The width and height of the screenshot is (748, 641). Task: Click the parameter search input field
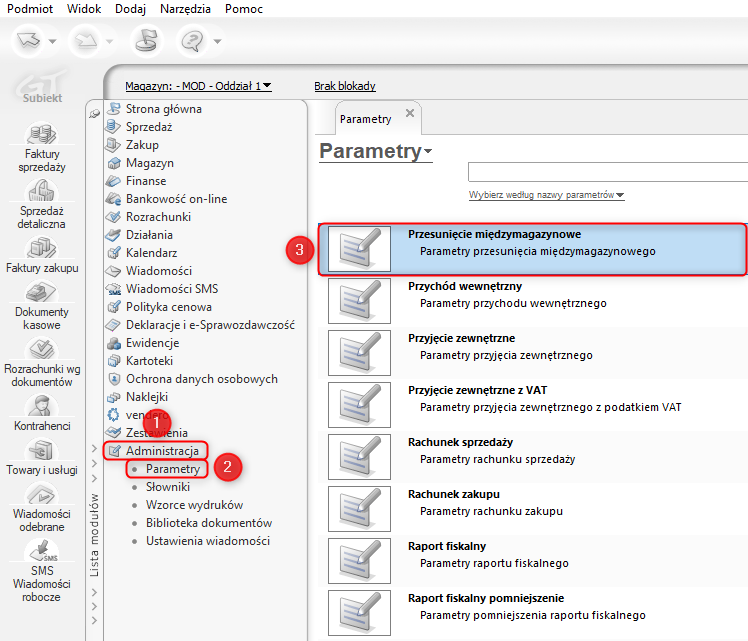pyautogui.click(x=608, y=172)
